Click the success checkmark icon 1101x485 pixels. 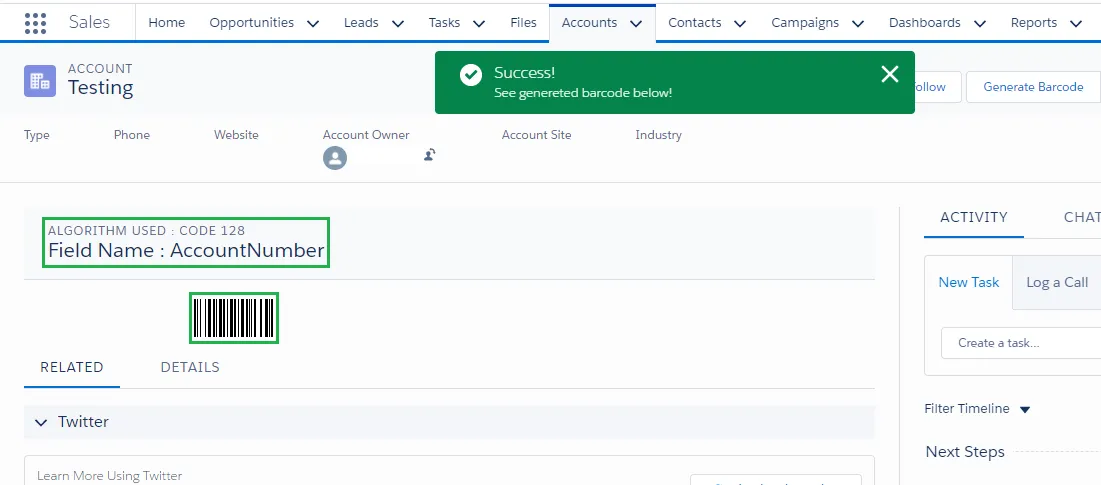(x=470, y=74)
